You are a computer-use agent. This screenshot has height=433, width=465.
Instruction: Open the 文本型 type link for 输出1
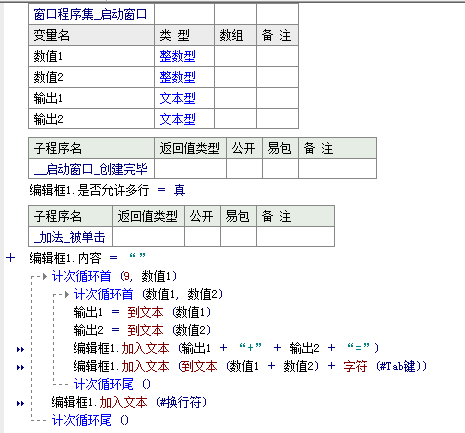pyautogui.click(x=177, y=98)
